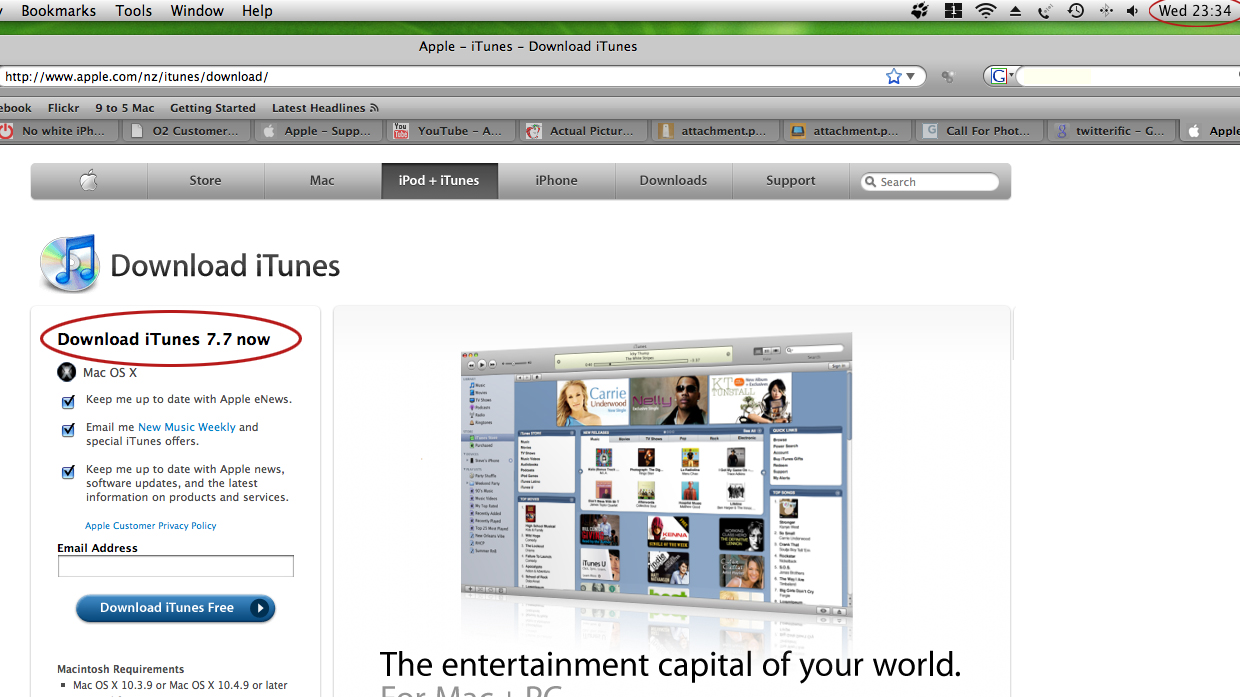Click the bookmark star in address bar
Viewport: 1240px width, 697px height.
point(893,76)
